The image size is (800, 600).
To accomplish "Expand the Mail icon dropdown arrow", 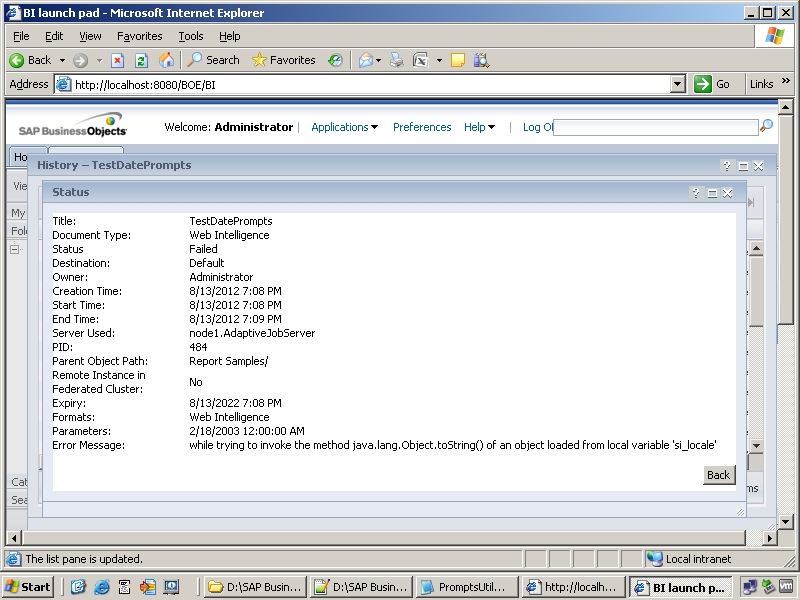I will tap(378, 61).
